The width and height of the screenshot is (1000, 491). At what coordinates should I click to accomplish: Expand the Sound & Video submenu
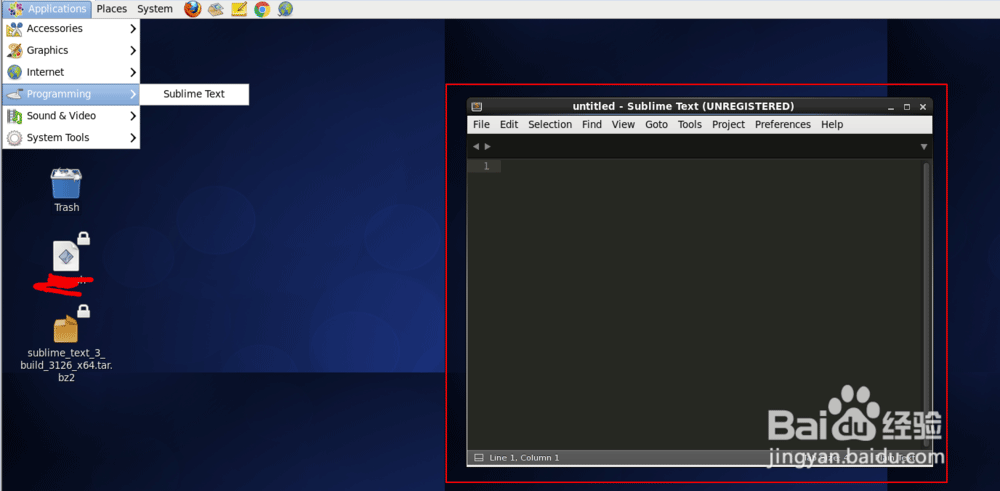tap(71, 115)
